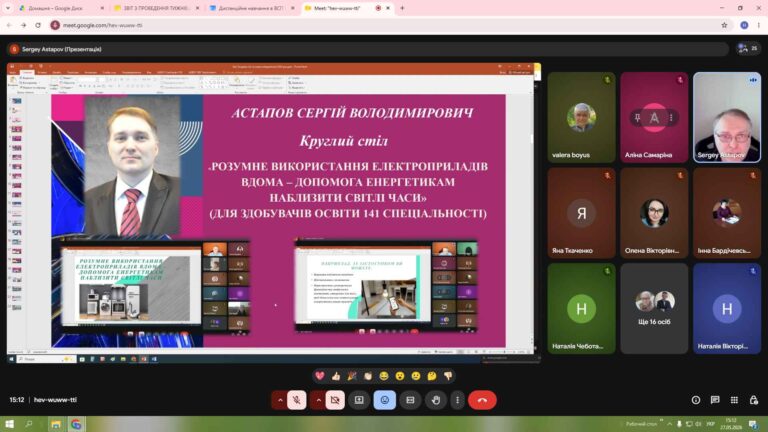Open the Chrome profile avatar
This screenshot has width=768, height=432.
pos(744,25)
